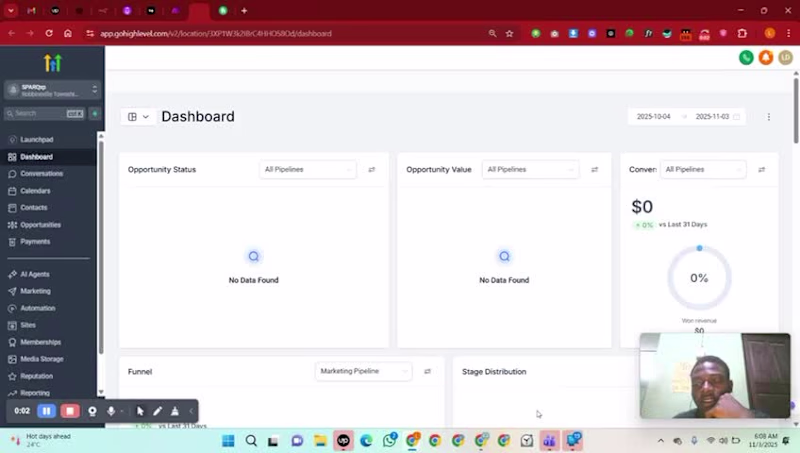
Task: Click the Sites sidebar icon
Action: coord(12,325)
